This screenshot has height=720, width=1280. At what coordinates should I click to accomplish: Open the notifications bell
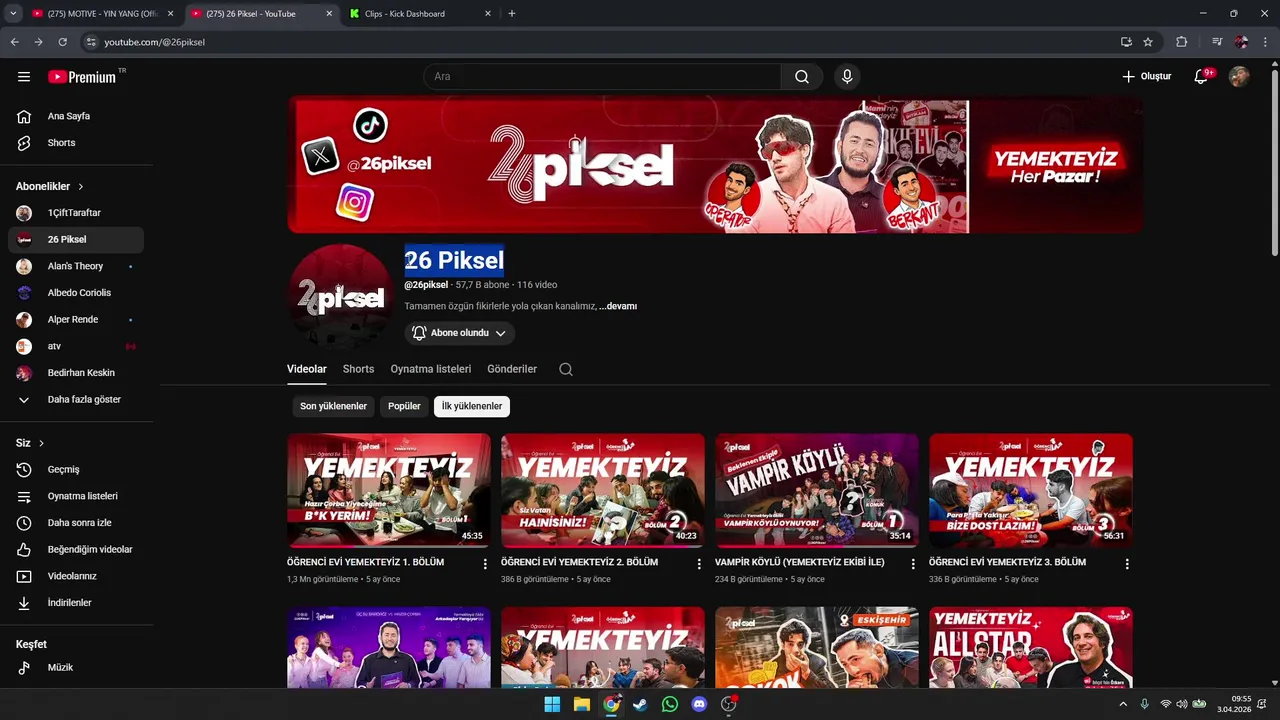pyautogui.click(x=1201, y=77)
